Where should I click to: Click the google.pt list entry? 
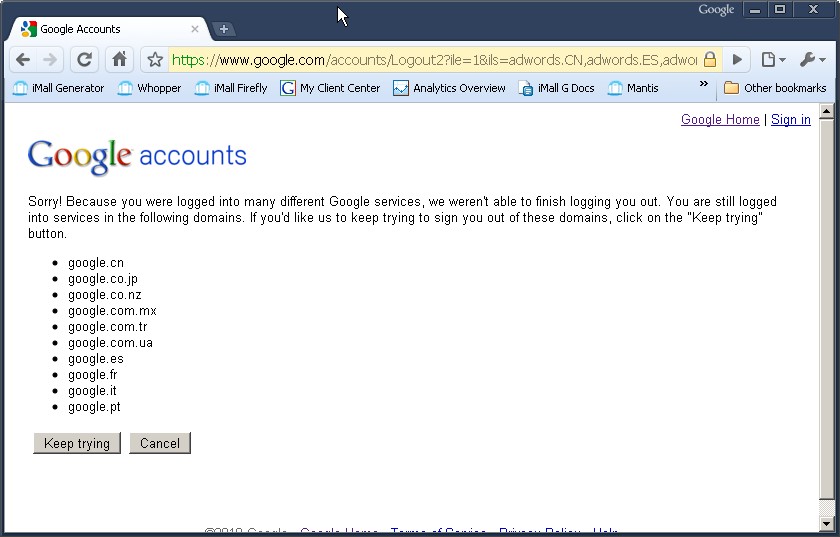(x=94, y=407)
